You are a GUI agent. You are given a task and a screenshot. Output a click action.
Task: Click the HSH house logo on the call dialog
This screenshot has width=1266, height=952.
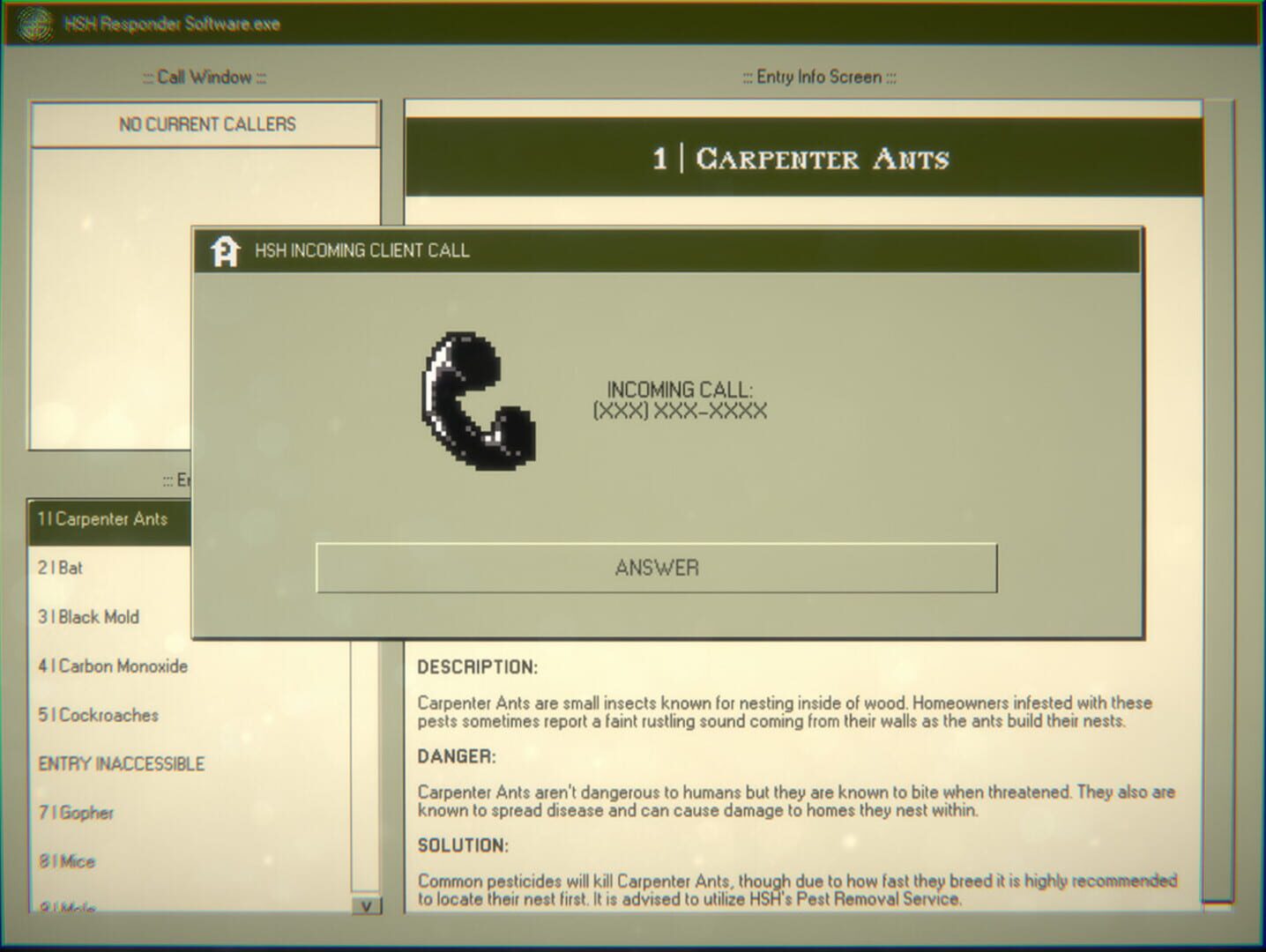[227, 250]
